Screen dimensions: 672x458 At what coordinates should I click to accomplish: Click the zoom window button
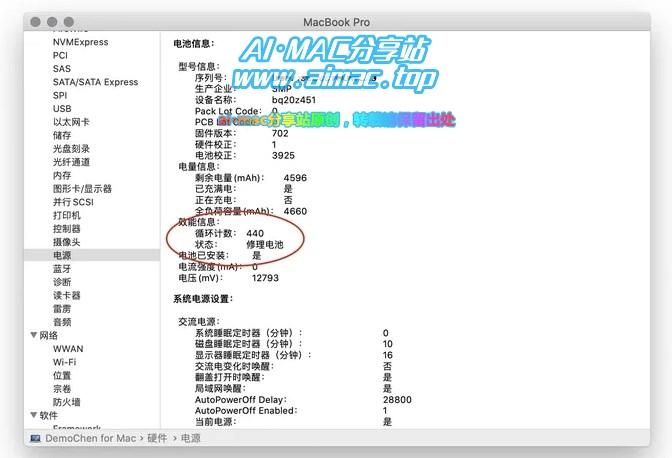tap(69, 22)
